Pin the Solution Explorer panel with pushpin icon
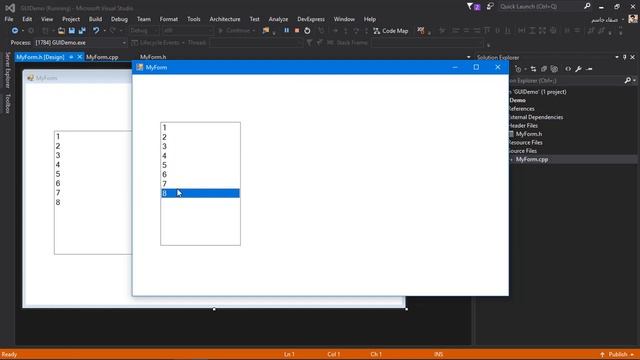Viewport: 640px width, 360px height. pos(624,57)
